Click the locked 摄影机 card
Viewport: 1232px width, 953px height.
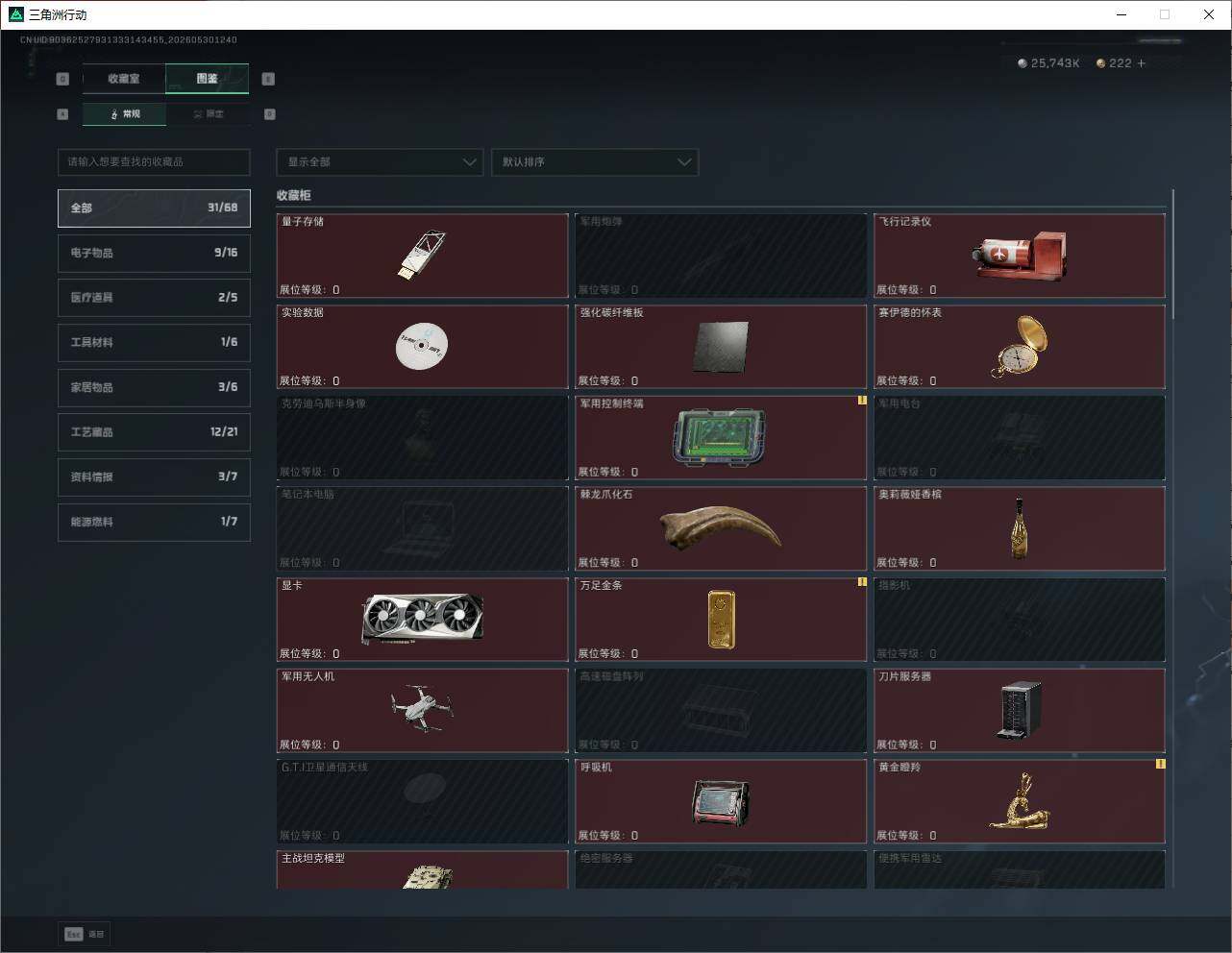(x=1020, y=620)
